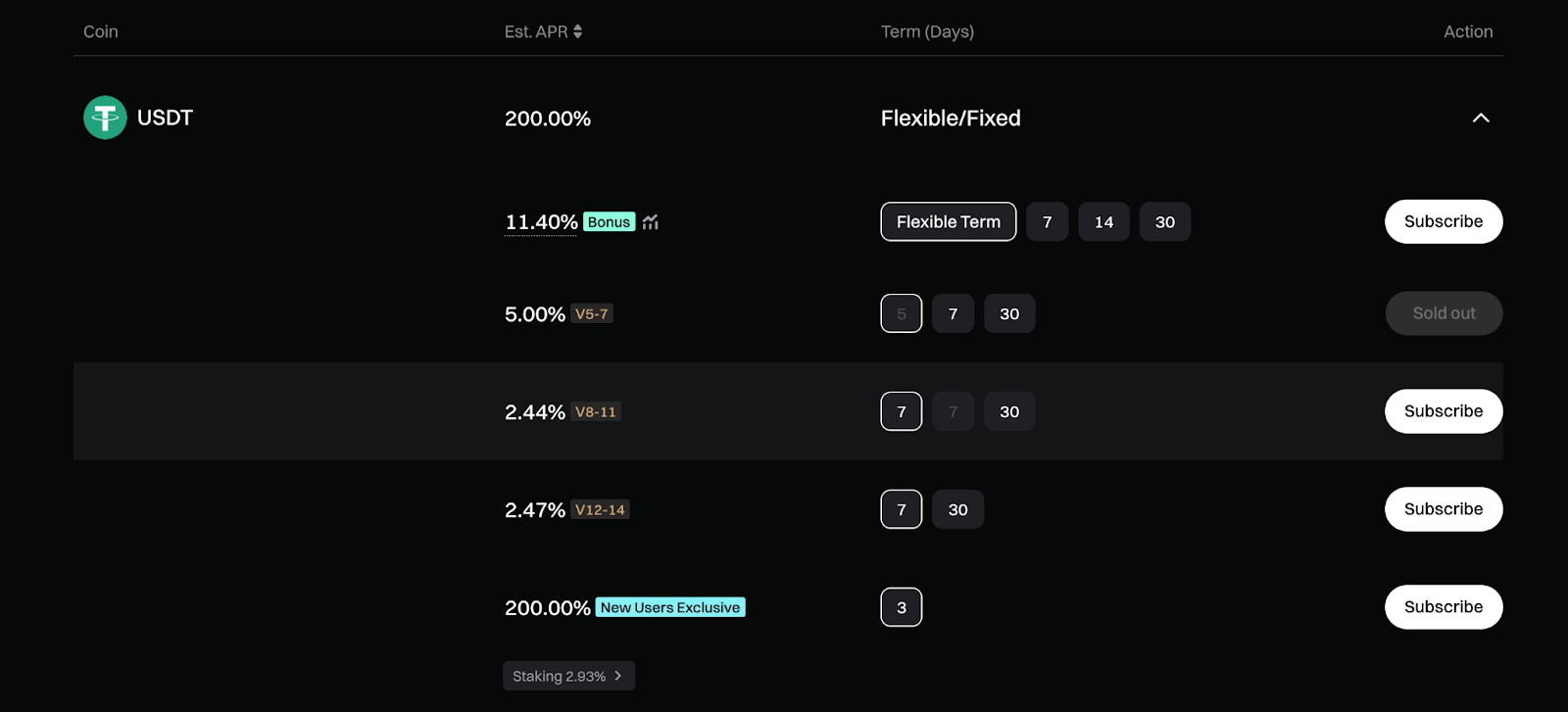Click the Sold out button for V5-7
The image size is (1568, 712).
point(1443,313)
